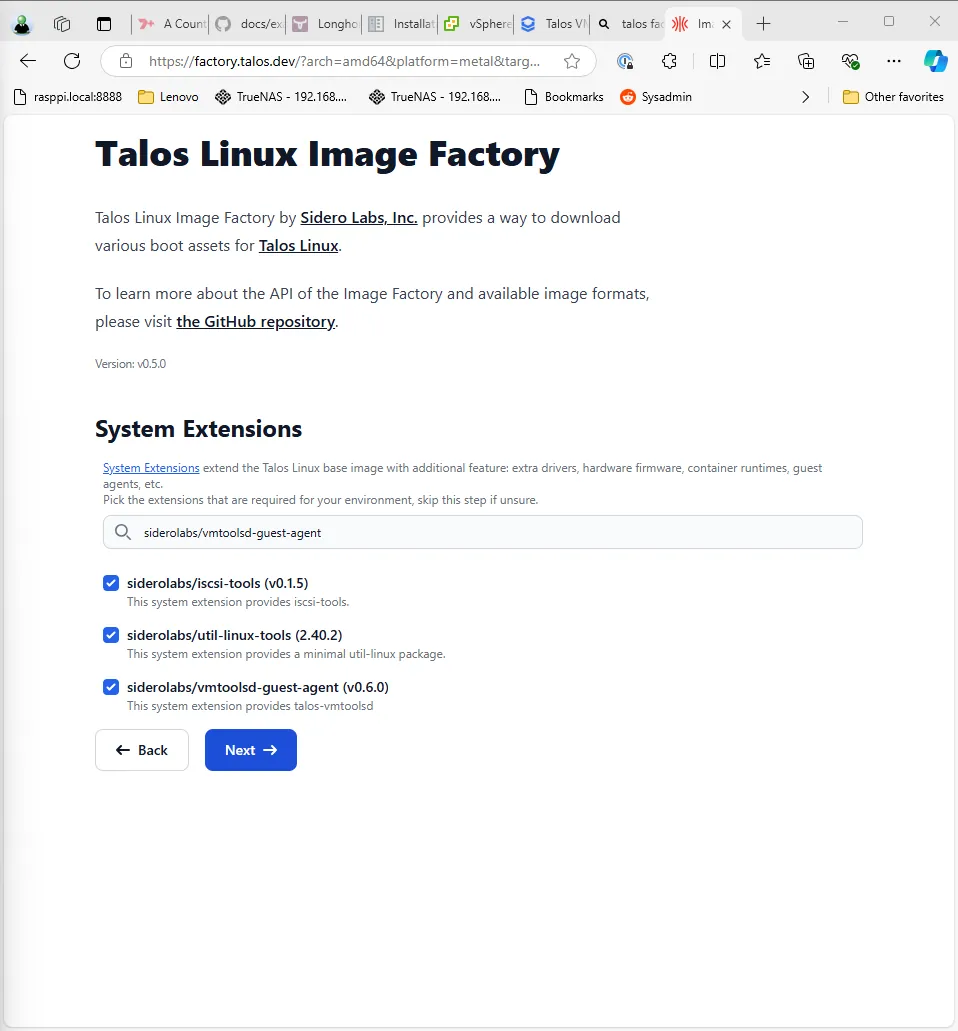The width and height of the screenshot is (958, 1031).
Task: Click the Next button
Action: [250, 750]
